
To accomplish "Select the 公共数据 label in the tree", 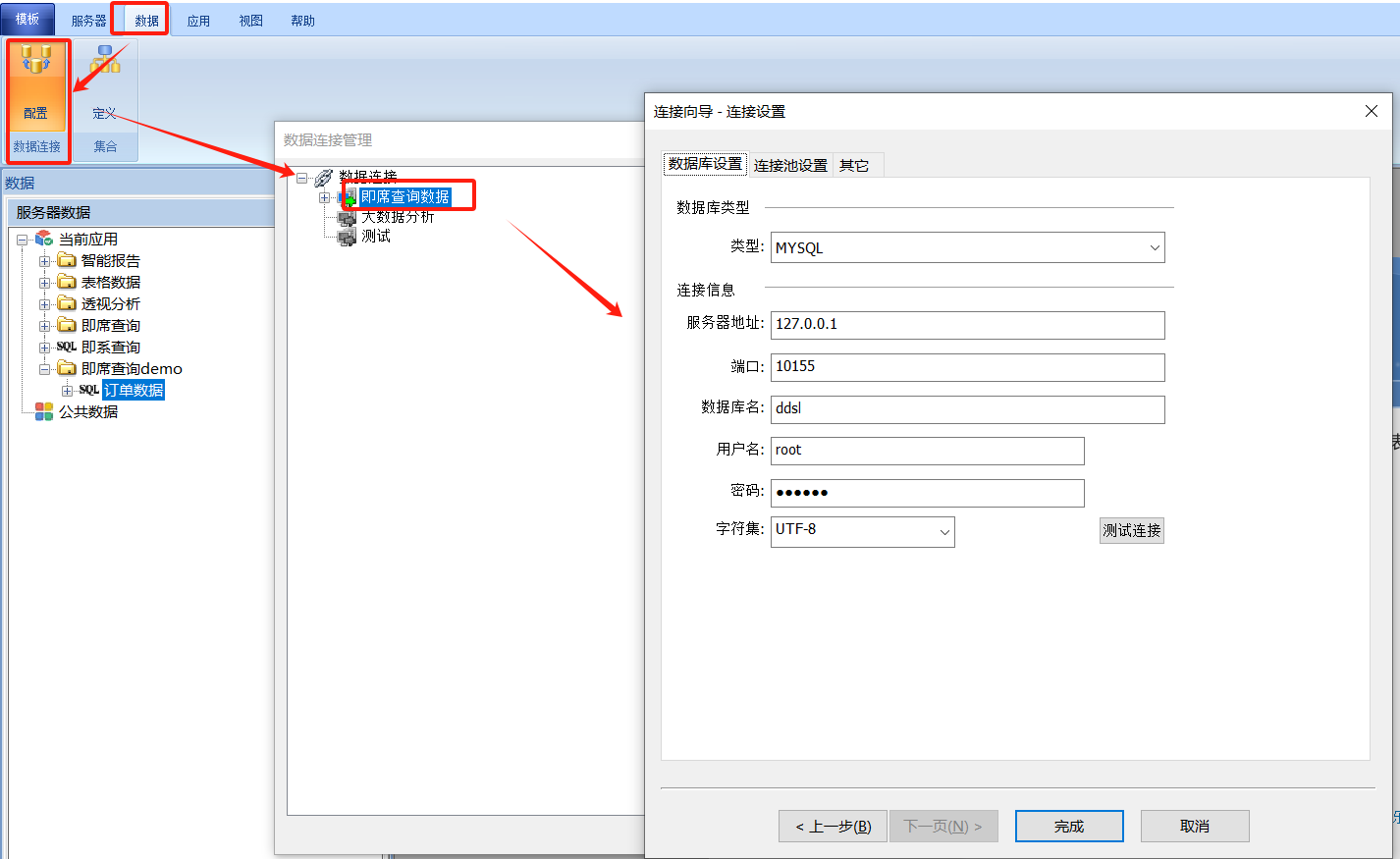I will [x=88, y=411].
